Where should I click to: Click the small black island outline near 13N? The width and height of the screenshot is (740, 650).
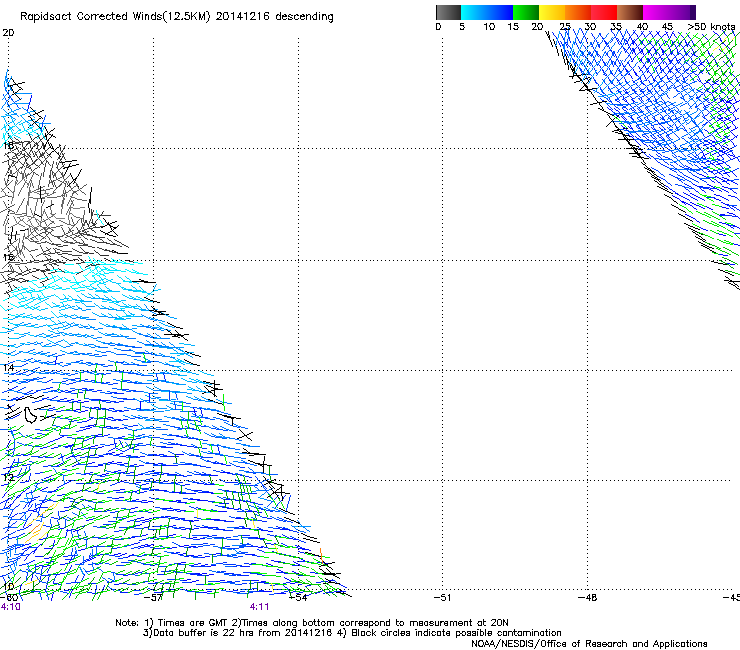(x=30, y=415)
